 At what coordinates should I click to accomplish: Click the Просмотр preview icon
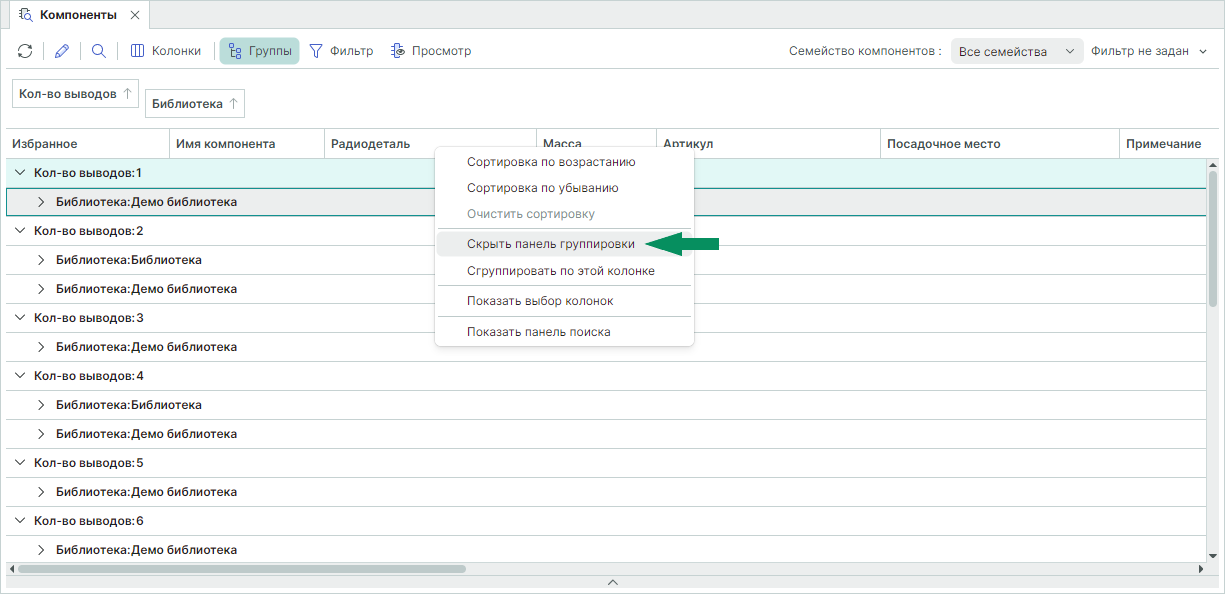coord(431,51)
